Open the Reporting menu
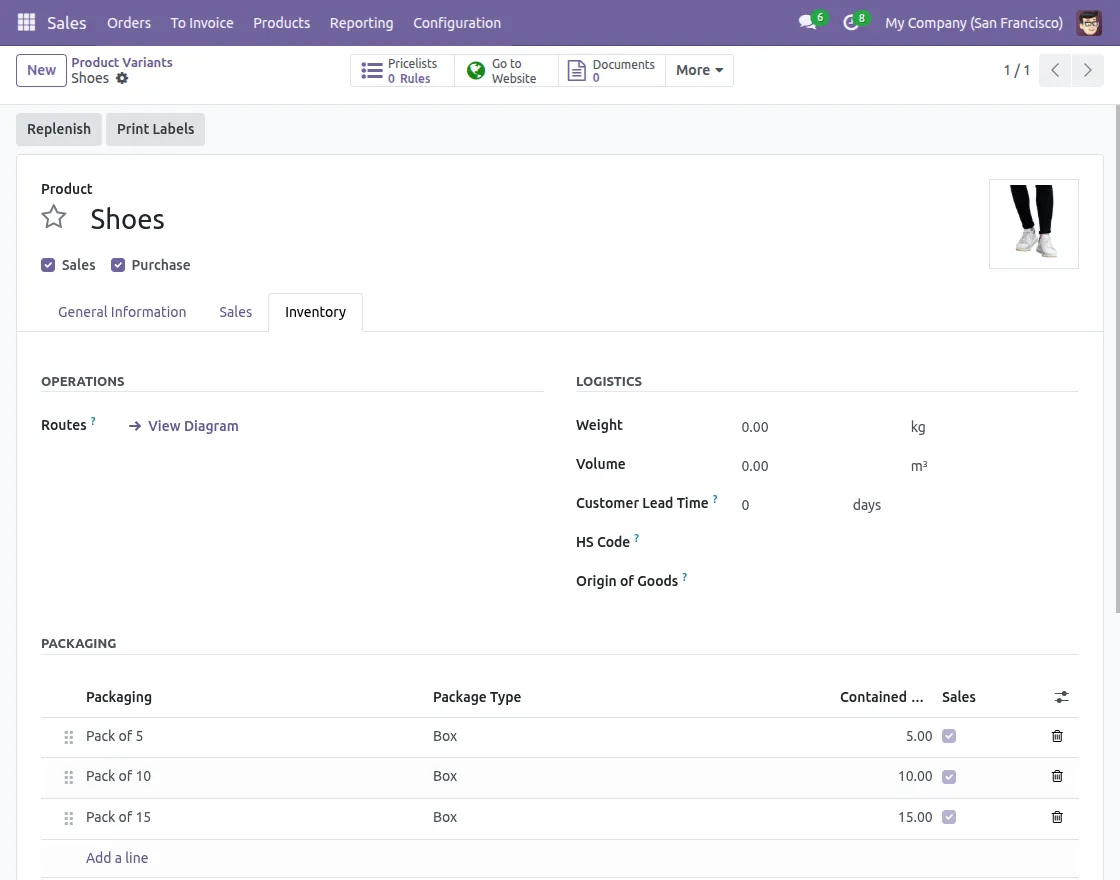The width and height of the screenshot is (1120, 880). [x=361, y=22]
